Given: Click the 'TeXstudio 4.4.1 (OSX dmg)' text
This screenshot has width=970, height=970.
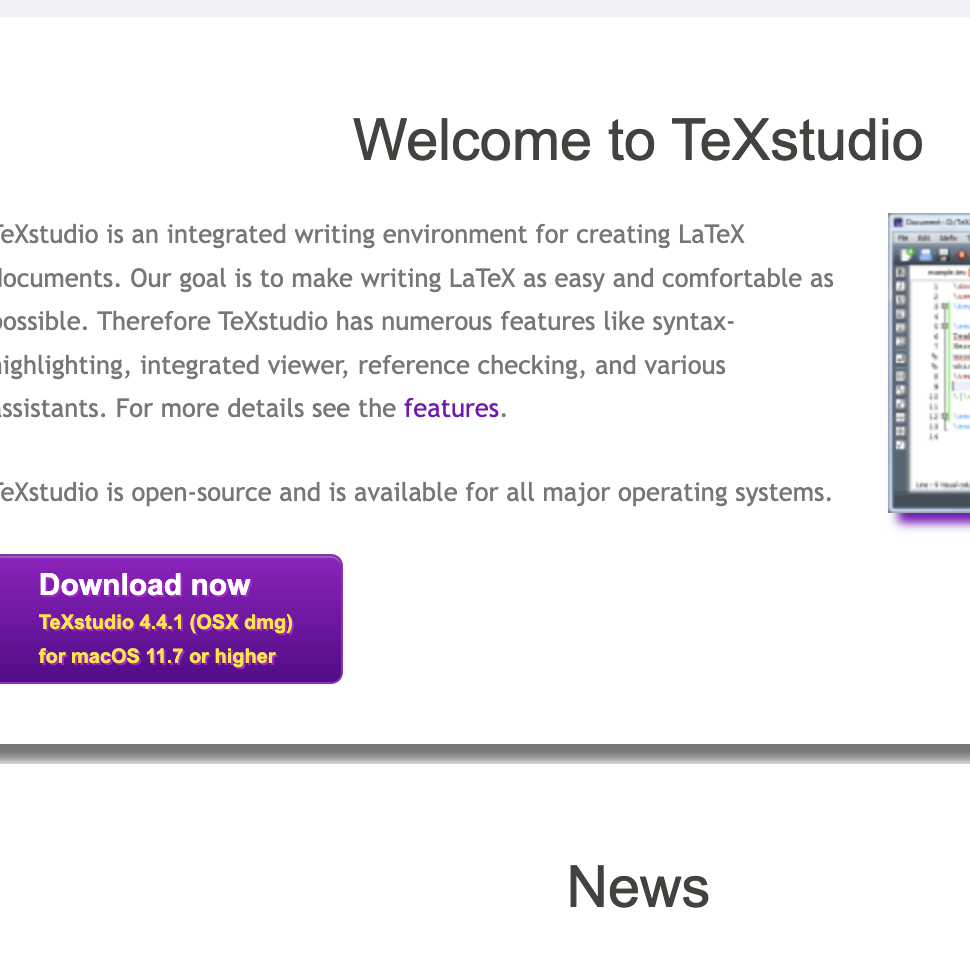Looking at the screenshot, I should [x=166, y=622].
